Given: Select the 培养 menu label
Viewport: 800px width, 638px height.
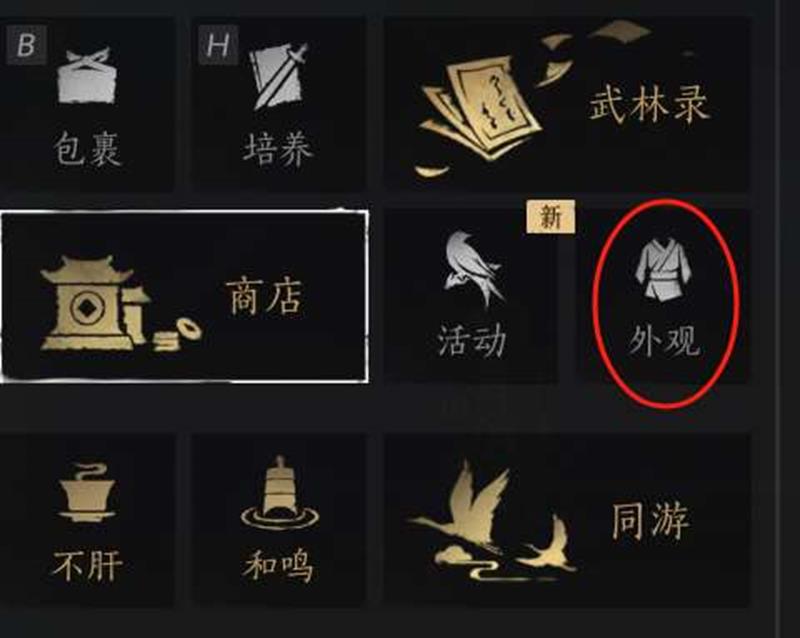Looking at the screenshot, I should pyautogui.click(x=278, y=149).
